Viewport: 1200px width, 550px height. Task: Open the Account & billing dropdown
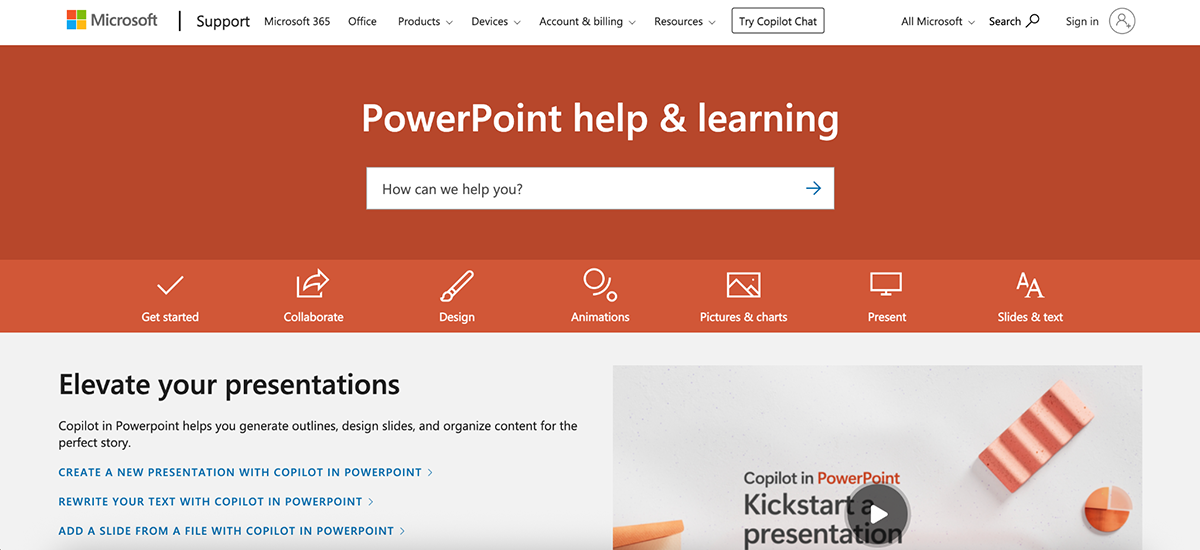click(x=587, y=21)
